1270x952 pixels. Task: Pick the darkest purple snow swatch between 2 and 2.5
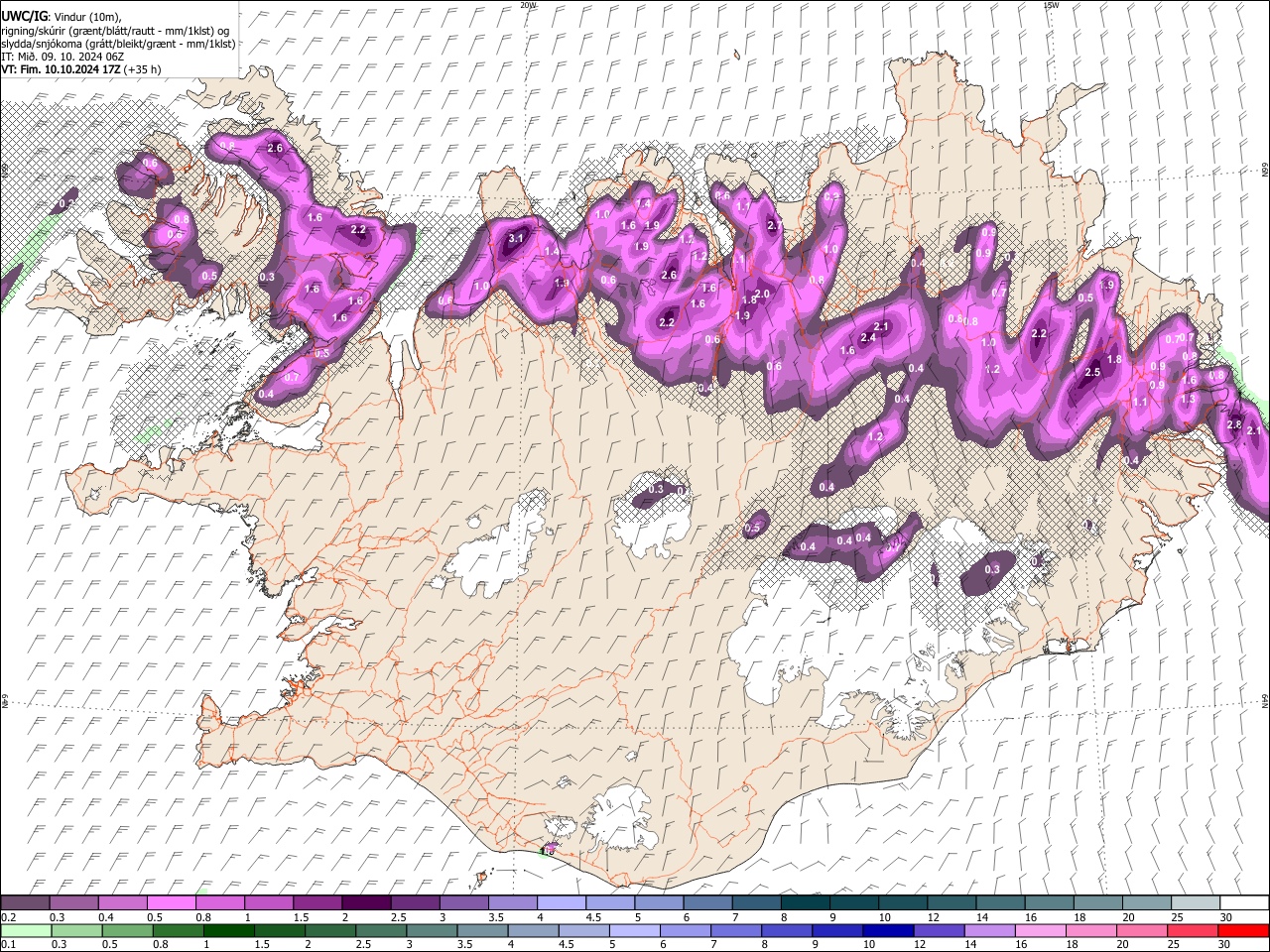pos(365,902)
